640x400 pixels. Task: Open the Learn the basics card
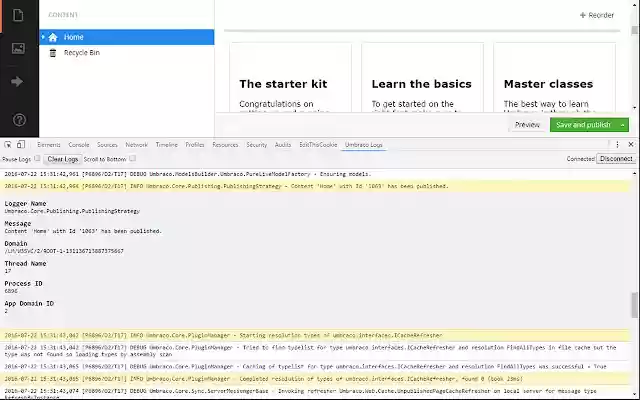[x=422, y=78]
